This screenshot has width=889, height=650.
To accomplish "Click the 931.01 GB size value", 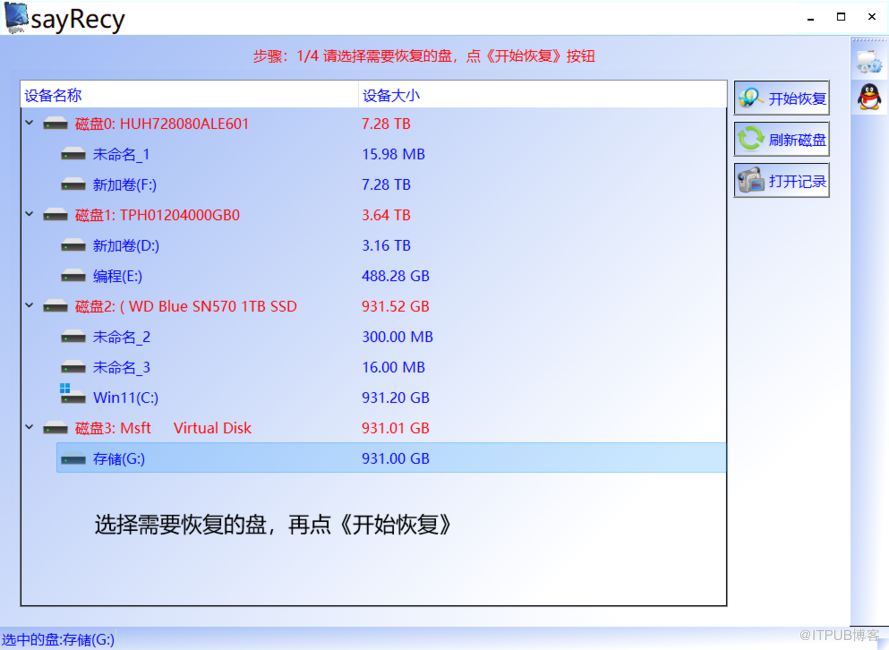I will (396, 428).
